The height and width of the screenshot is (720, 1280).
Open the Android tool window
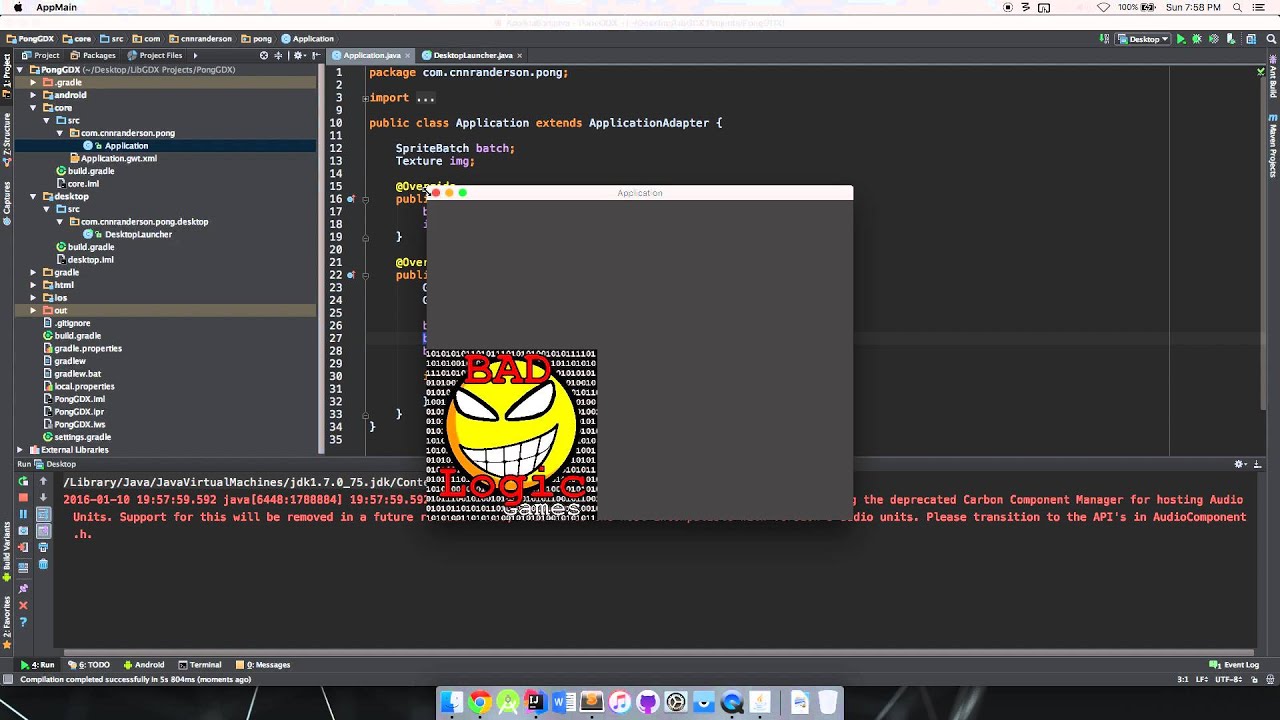pyautogui.click(x=144, y=665)
